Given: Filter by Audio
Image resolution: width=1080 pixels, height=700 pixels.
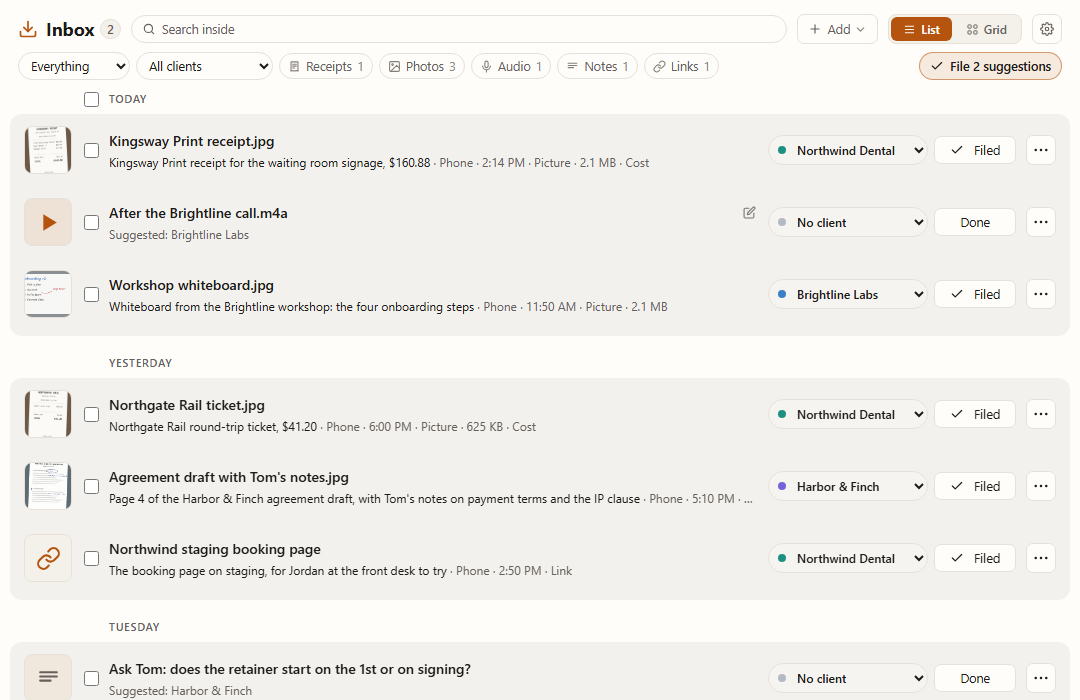Looking at the screenshot, I should point(511,66).
